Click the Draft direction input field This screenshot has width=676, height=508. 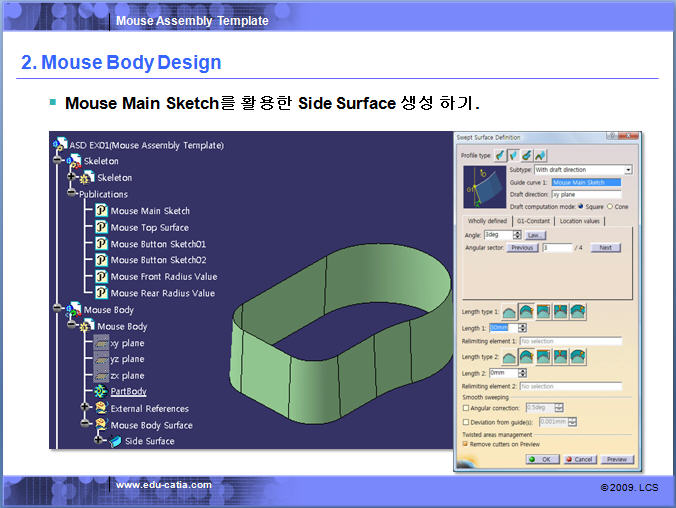(587, 193)
